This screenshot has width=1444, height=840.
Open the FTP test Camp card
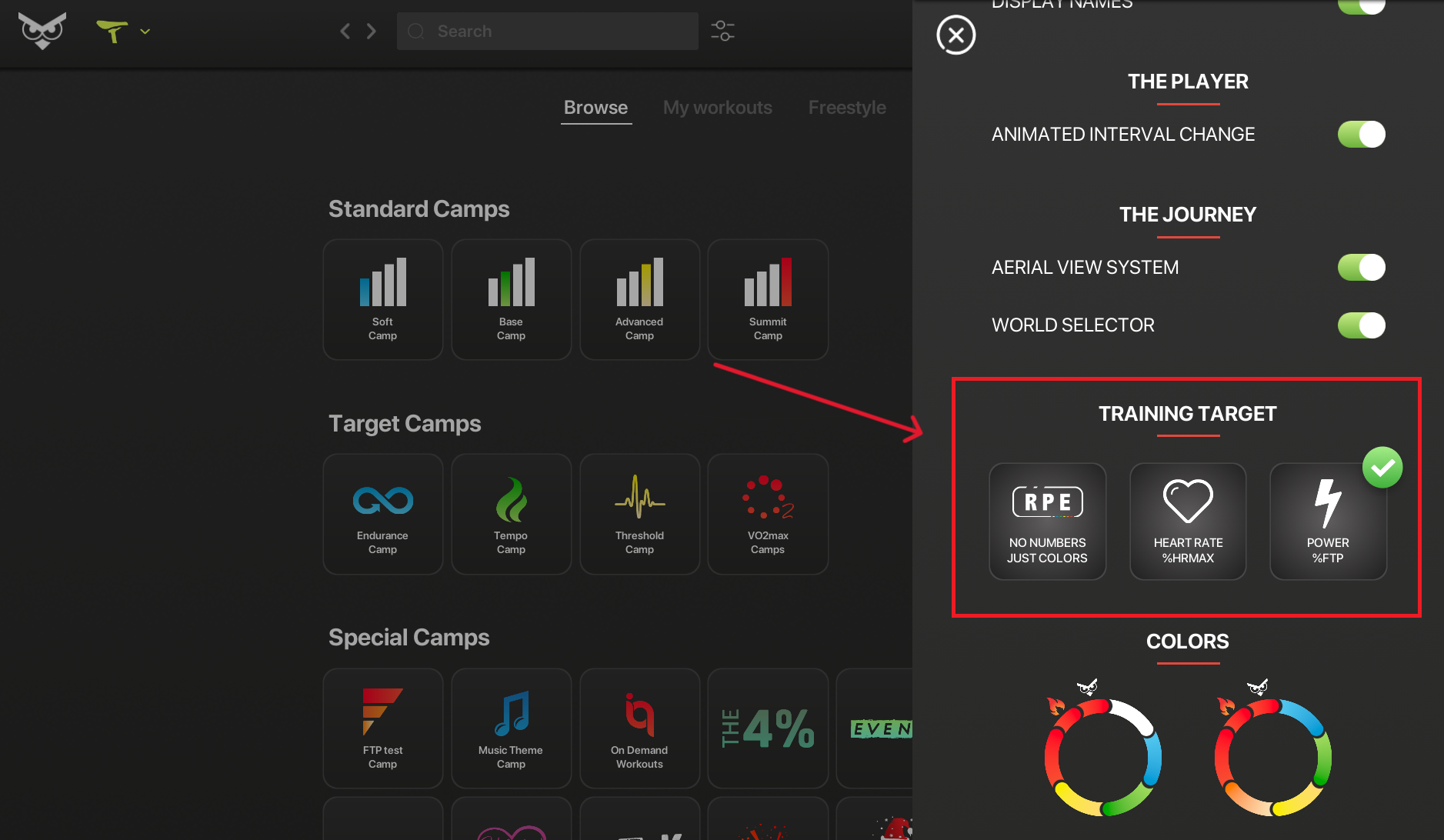383,728
